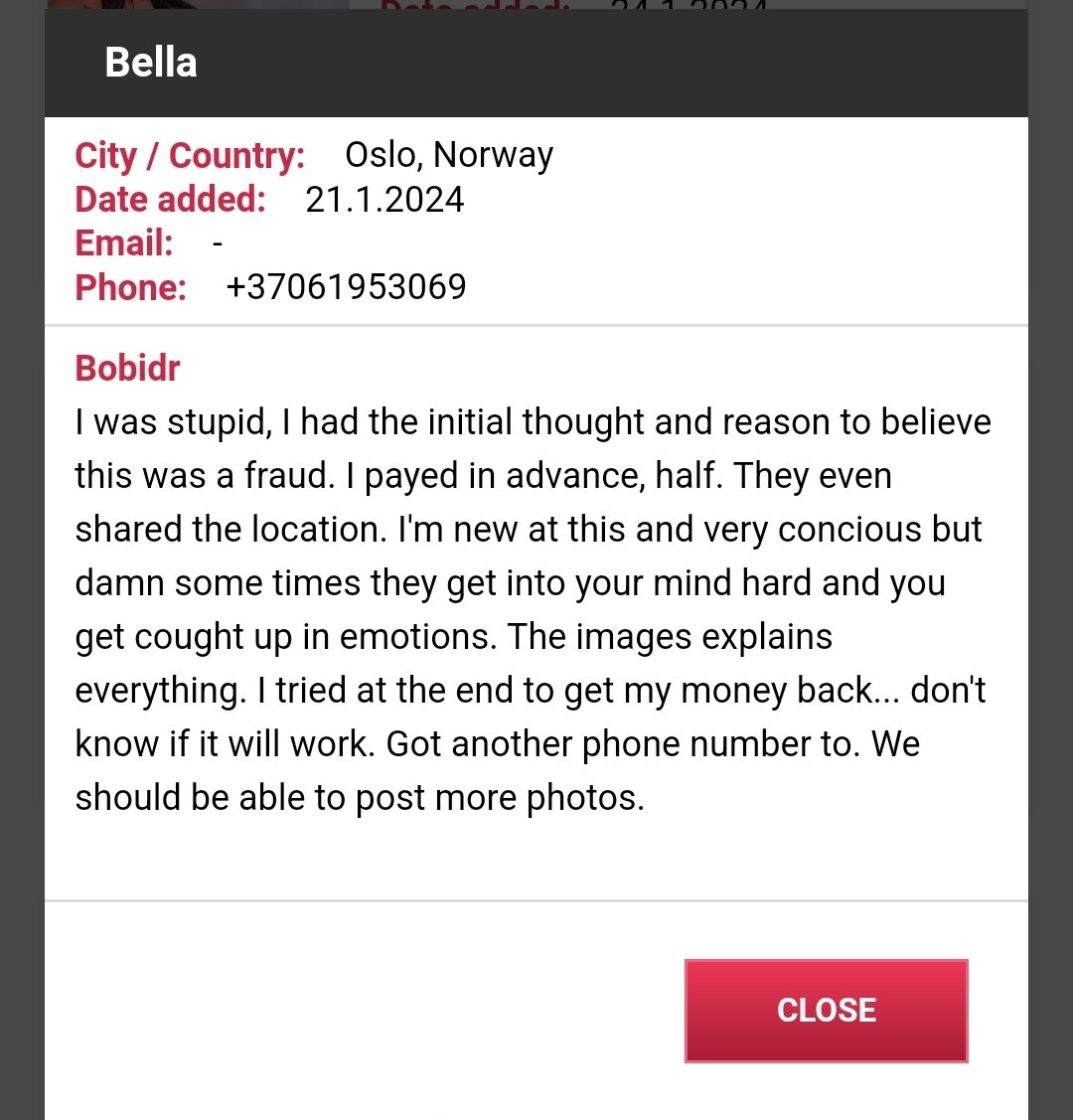
Task: Click the Email label
Action: pyautogui.click(x=124, y=242)
